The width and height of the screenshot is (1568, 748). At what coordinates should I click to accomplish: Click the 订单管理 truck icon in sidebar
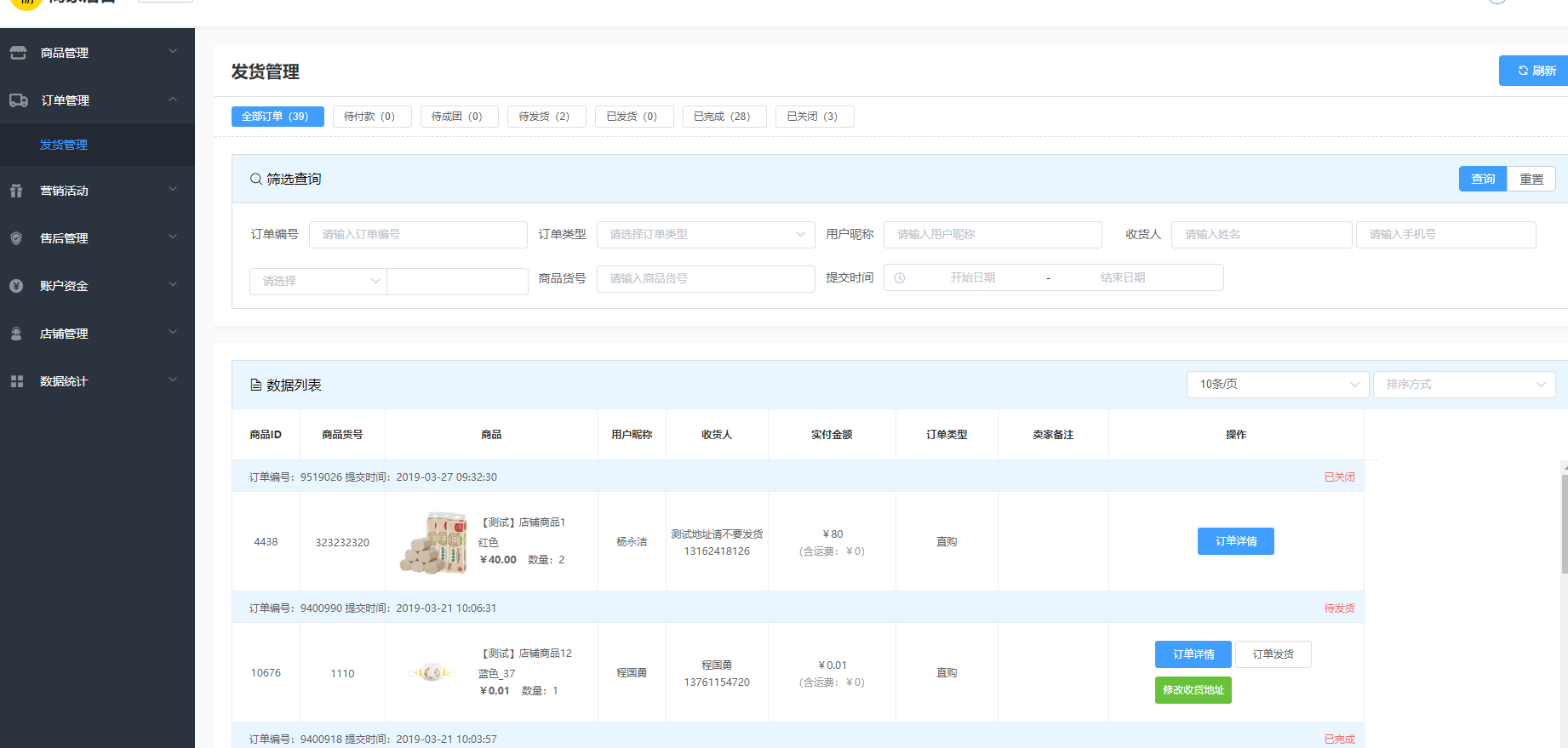[18, 100]
